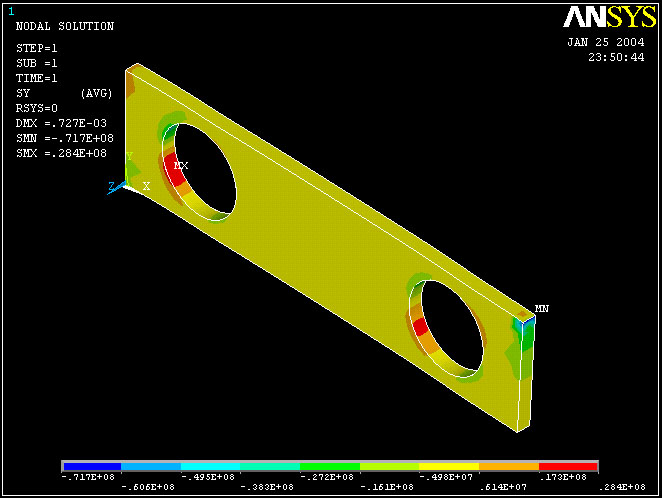Click the bright green legend color band
Screen dimensions: 662x498
[330, 466]
